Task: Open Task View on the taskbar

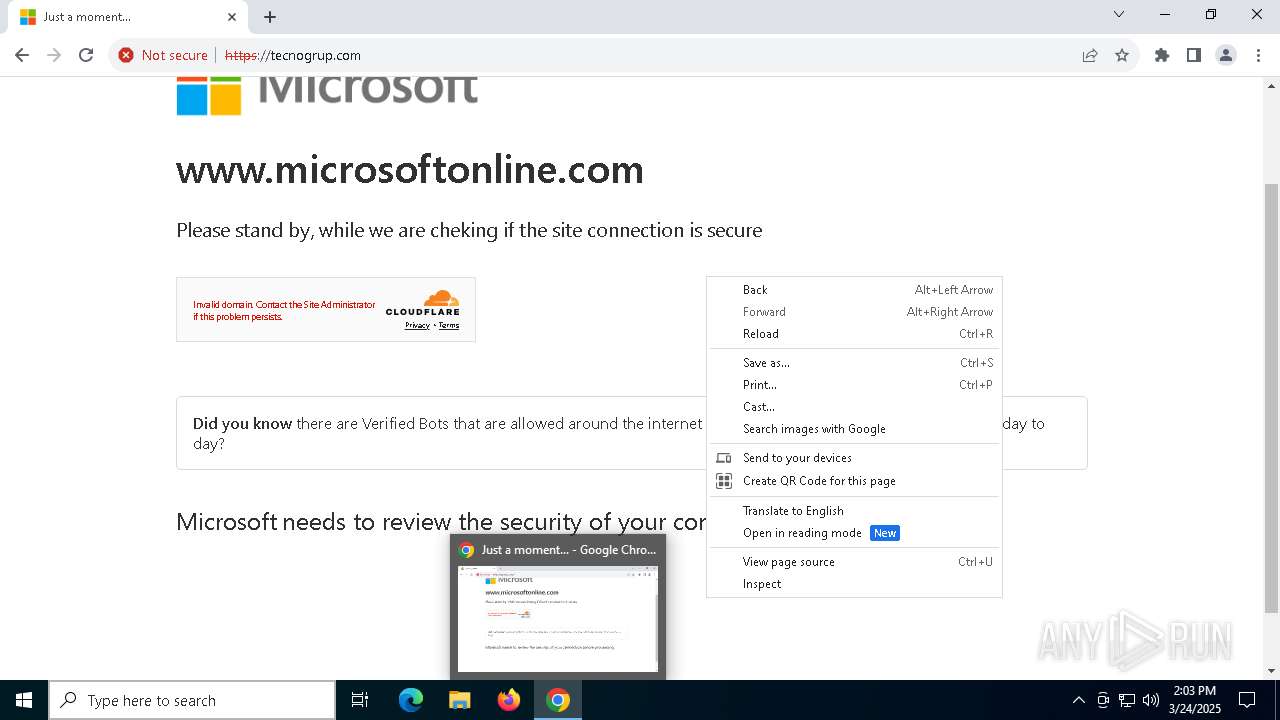Action: (360, 700)
